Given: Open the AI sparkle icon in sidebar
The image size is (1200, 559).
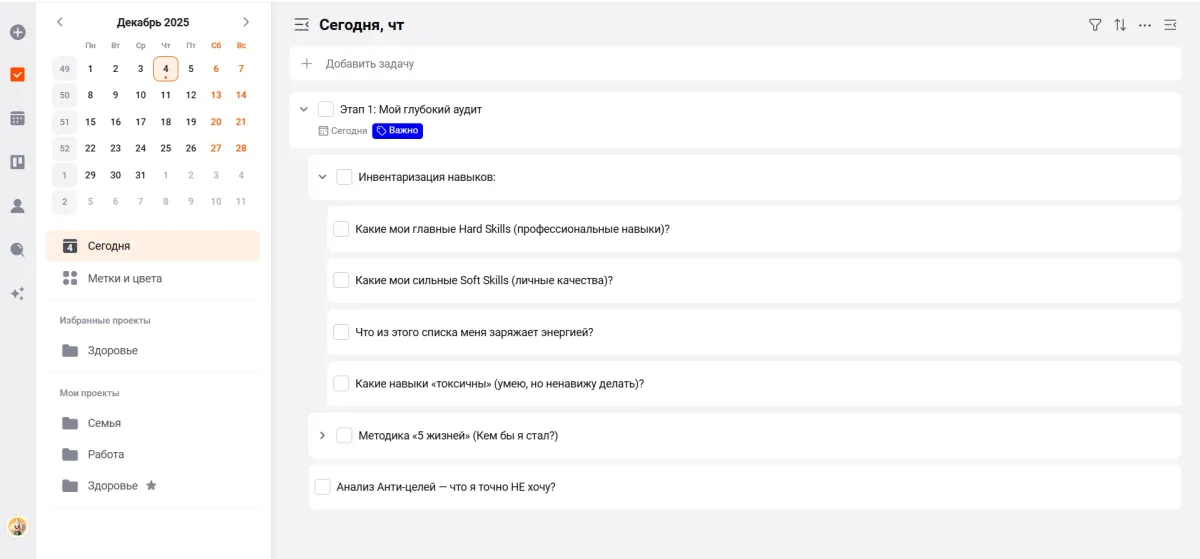Looking at the screenshot, I should pyautogui.click(x=17, y=294).
